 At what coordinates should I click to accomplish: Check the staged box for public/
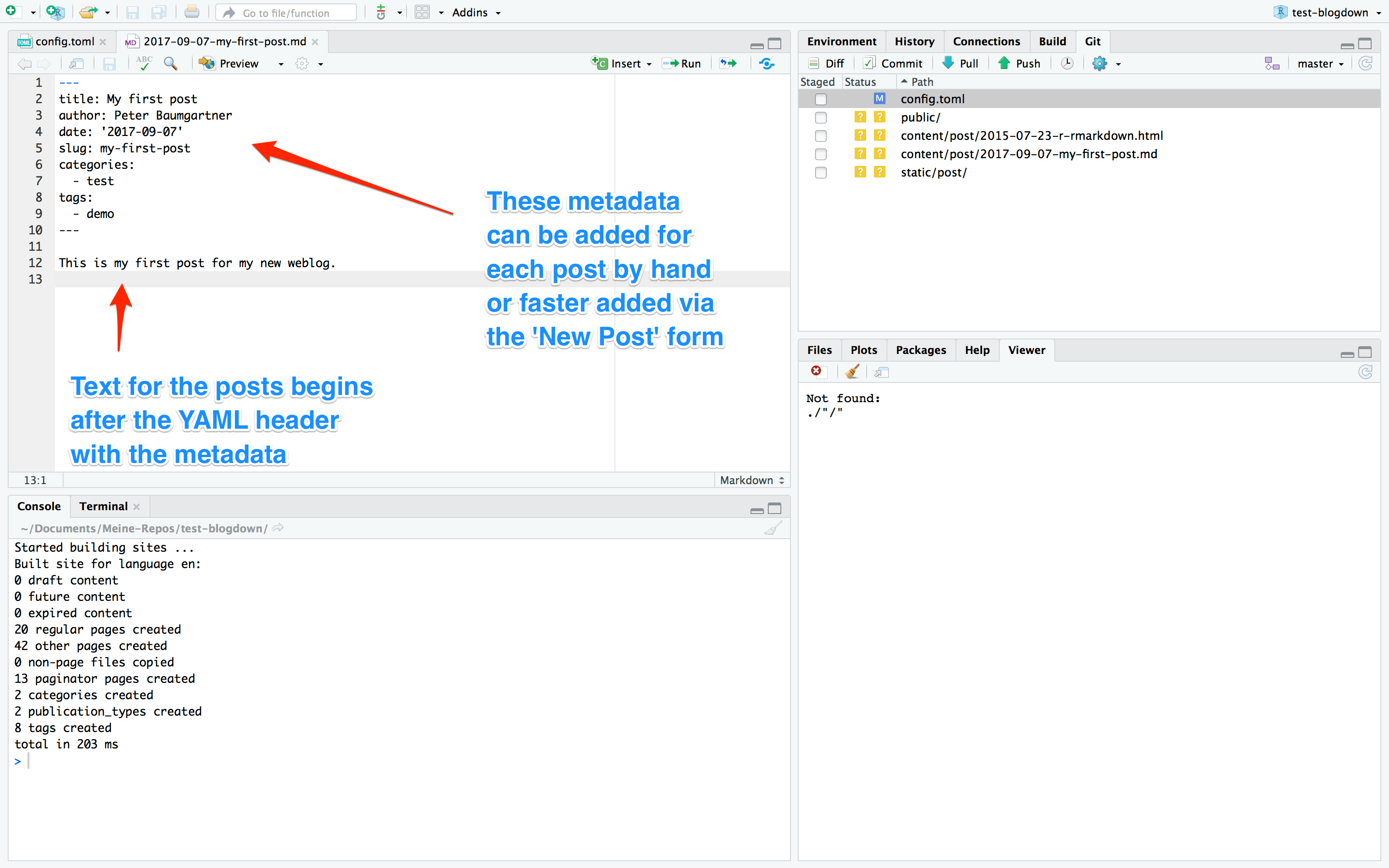point(821,118)
